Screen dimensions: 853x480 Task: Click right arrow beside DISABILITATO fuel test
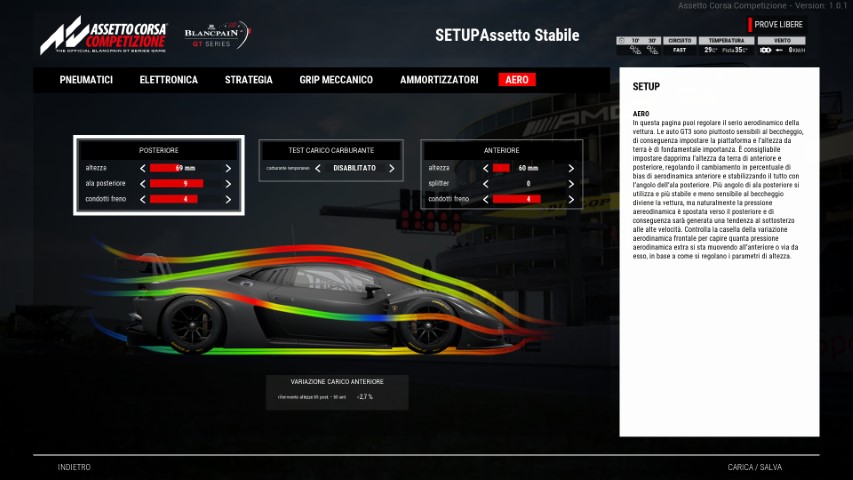point(392,168)
